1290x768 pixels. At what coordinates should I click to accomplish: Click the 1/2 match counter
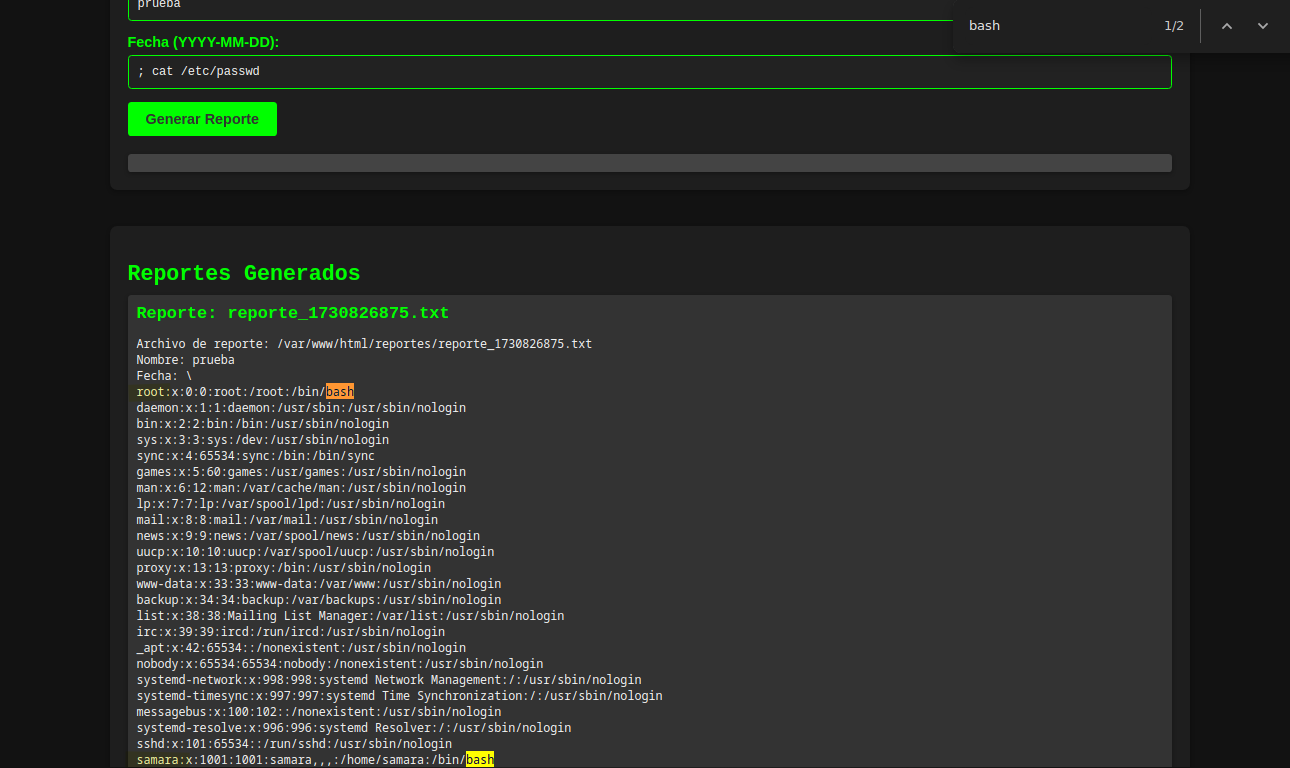click(x=1173, y=26)
